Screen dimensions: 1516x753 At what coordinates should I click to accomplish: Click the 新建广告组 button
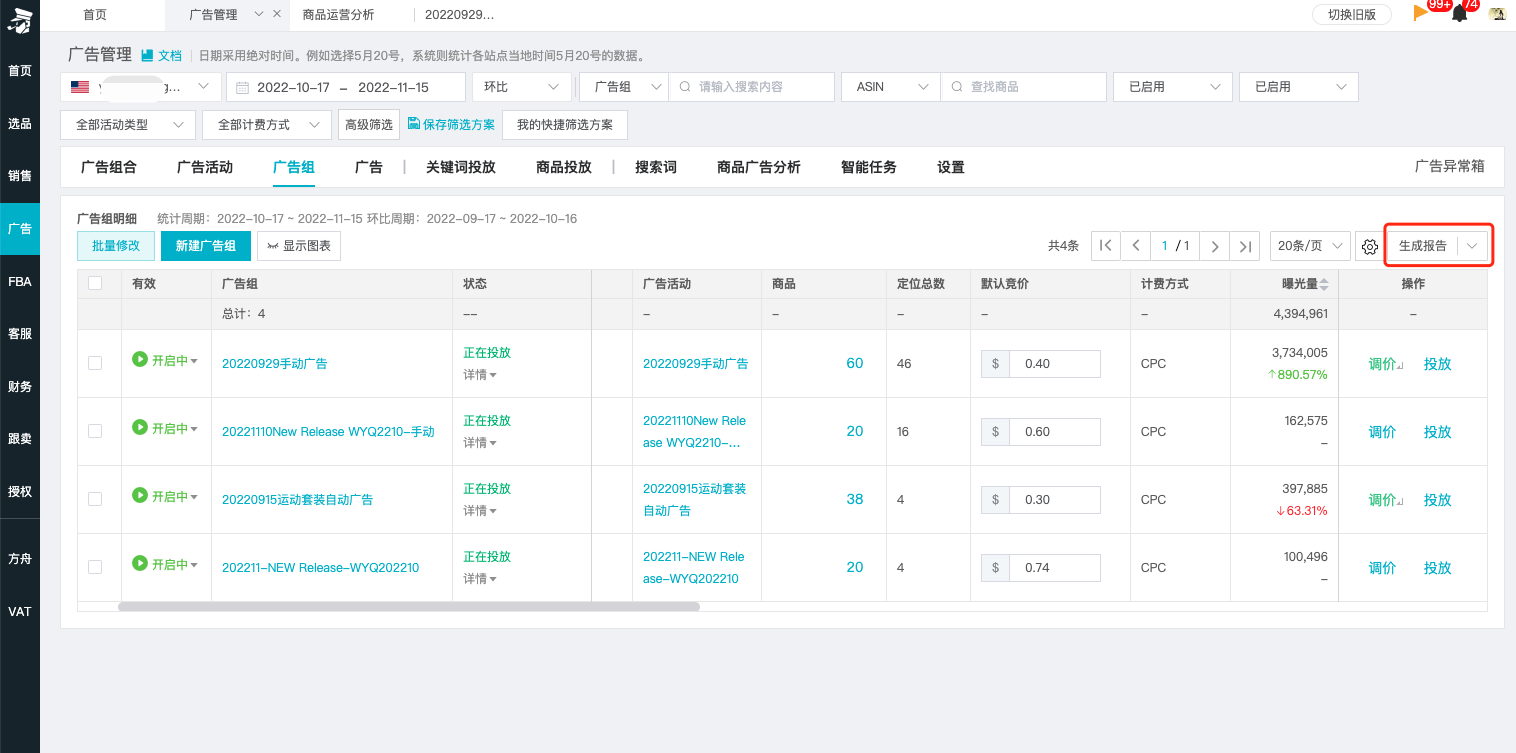point(206,246)
